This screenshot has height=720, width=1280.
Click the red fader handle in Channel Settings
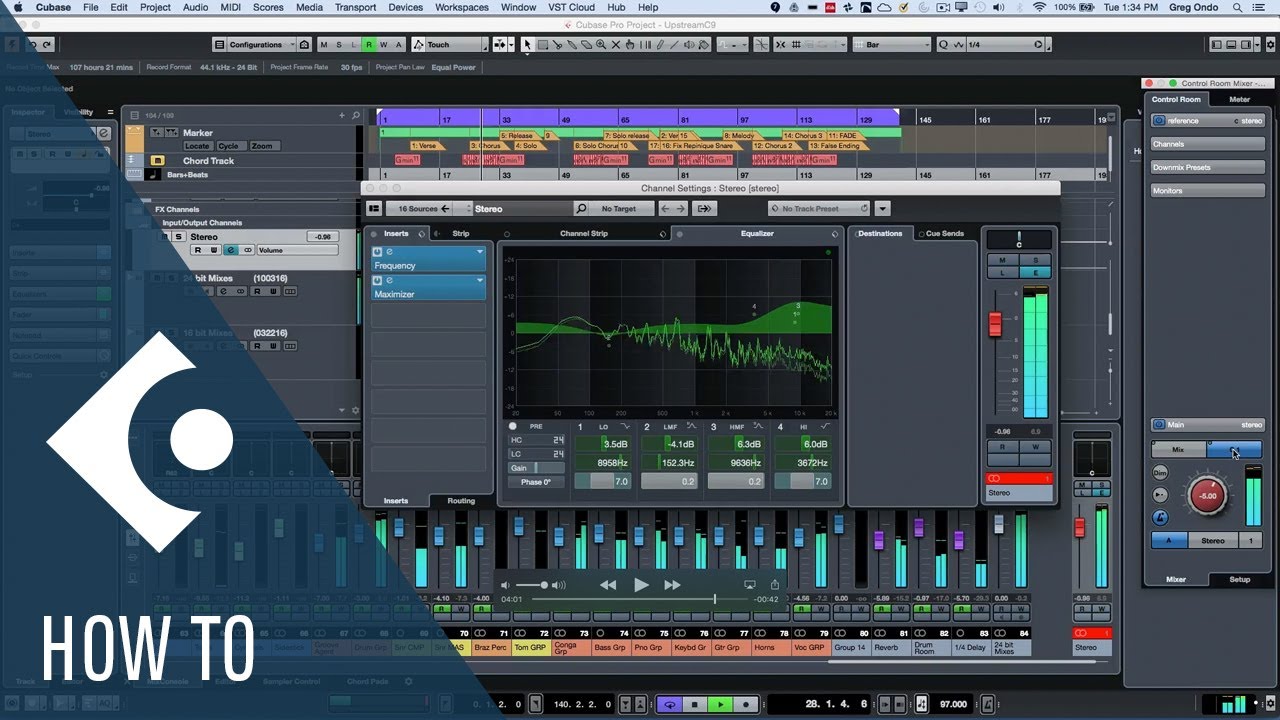[995, 324]
